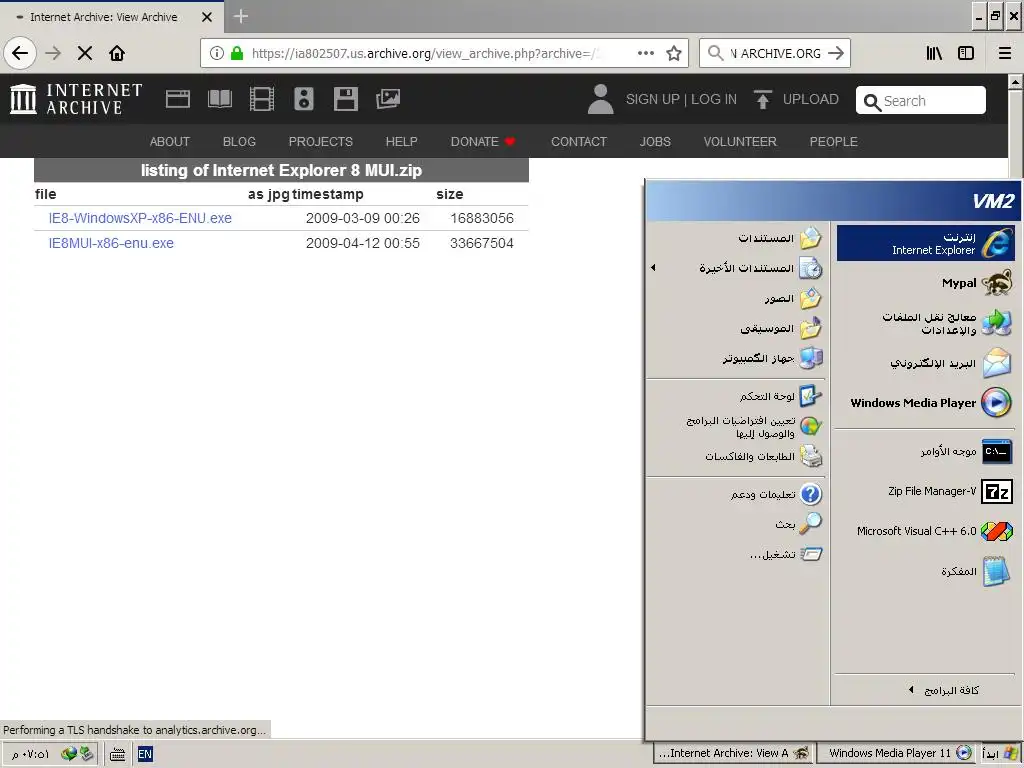
Task: Click SIGN UP link
Action: point(652,99)
